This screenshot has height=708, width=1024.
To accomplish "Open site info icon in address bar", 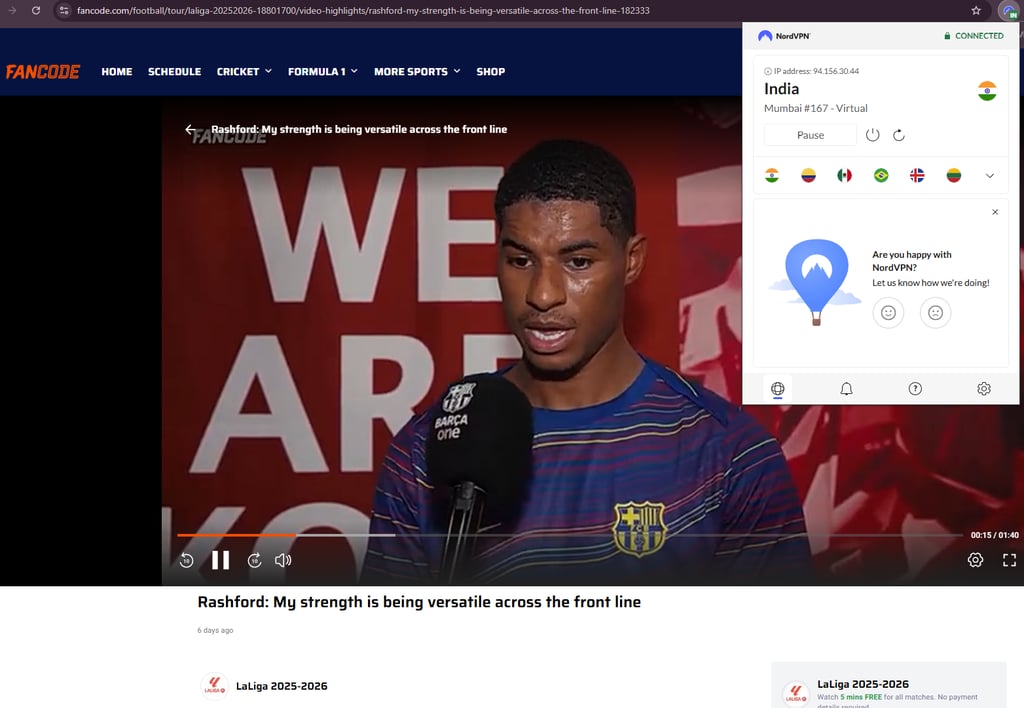I will pos(63,10).
